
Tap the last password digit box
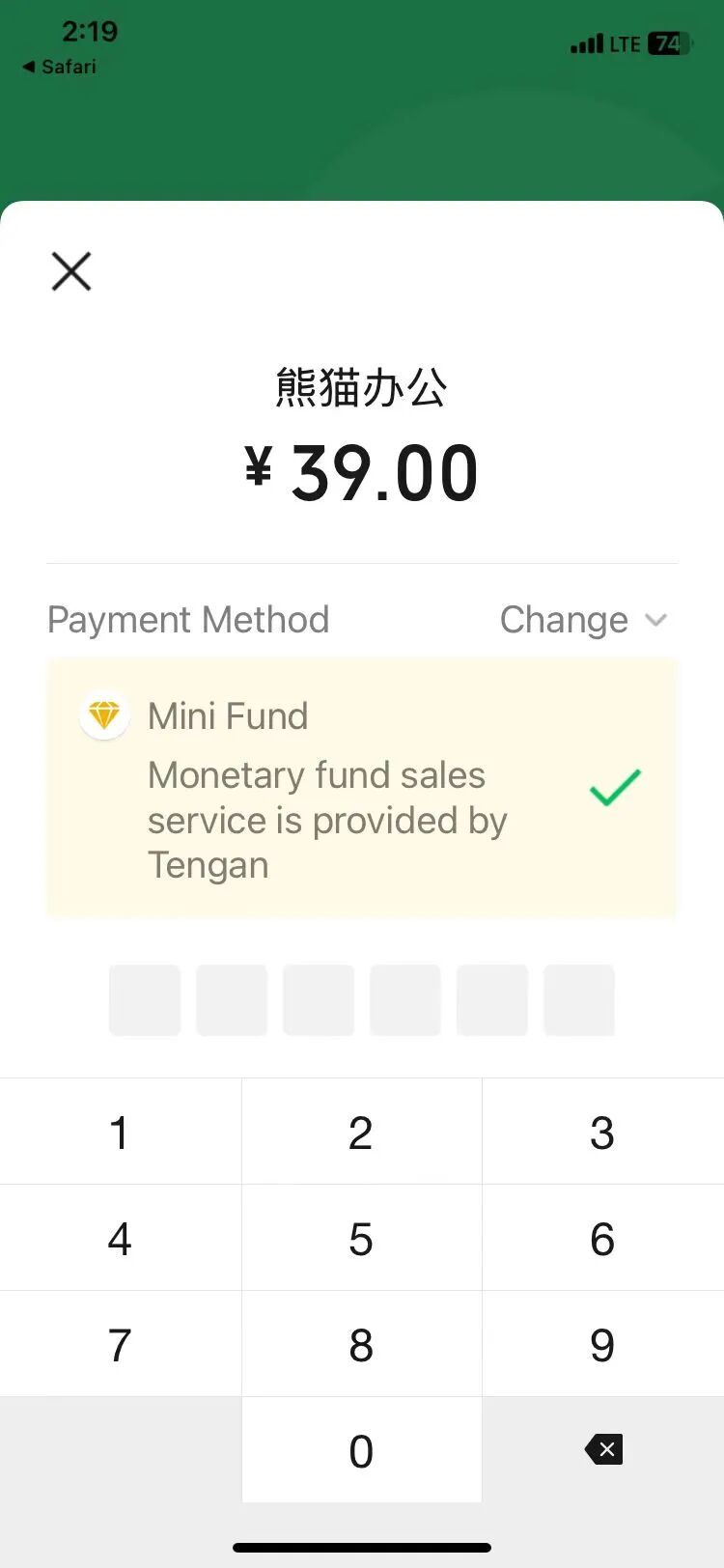click(579, 1000)
